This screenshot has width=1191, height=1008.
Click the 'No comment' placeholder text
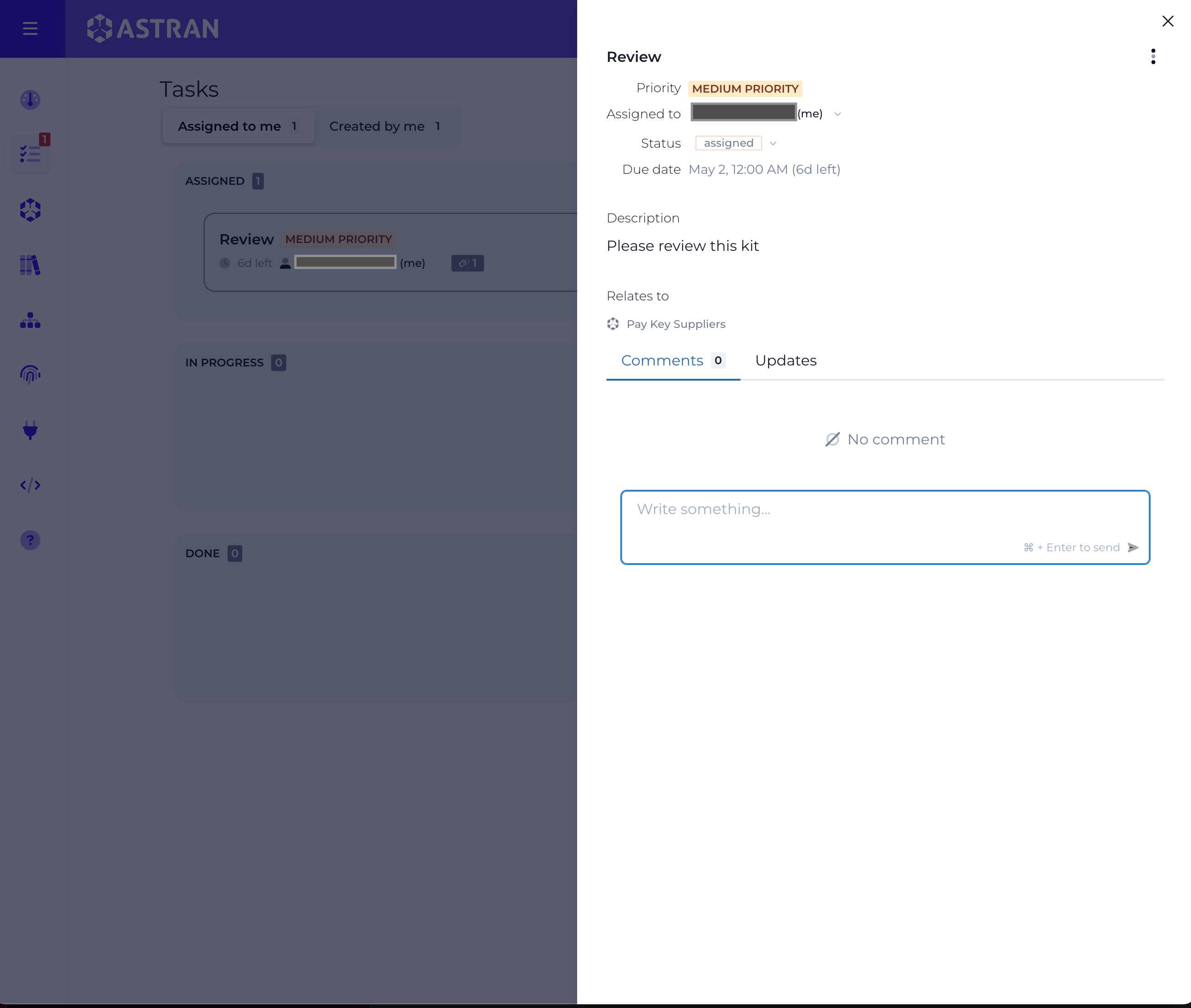896,439
